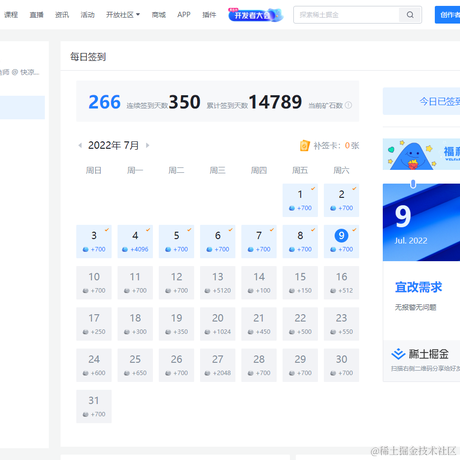Screen dimensions: 460x460
Task: Open the 资讯 menu item
Action: coord(62,15)
